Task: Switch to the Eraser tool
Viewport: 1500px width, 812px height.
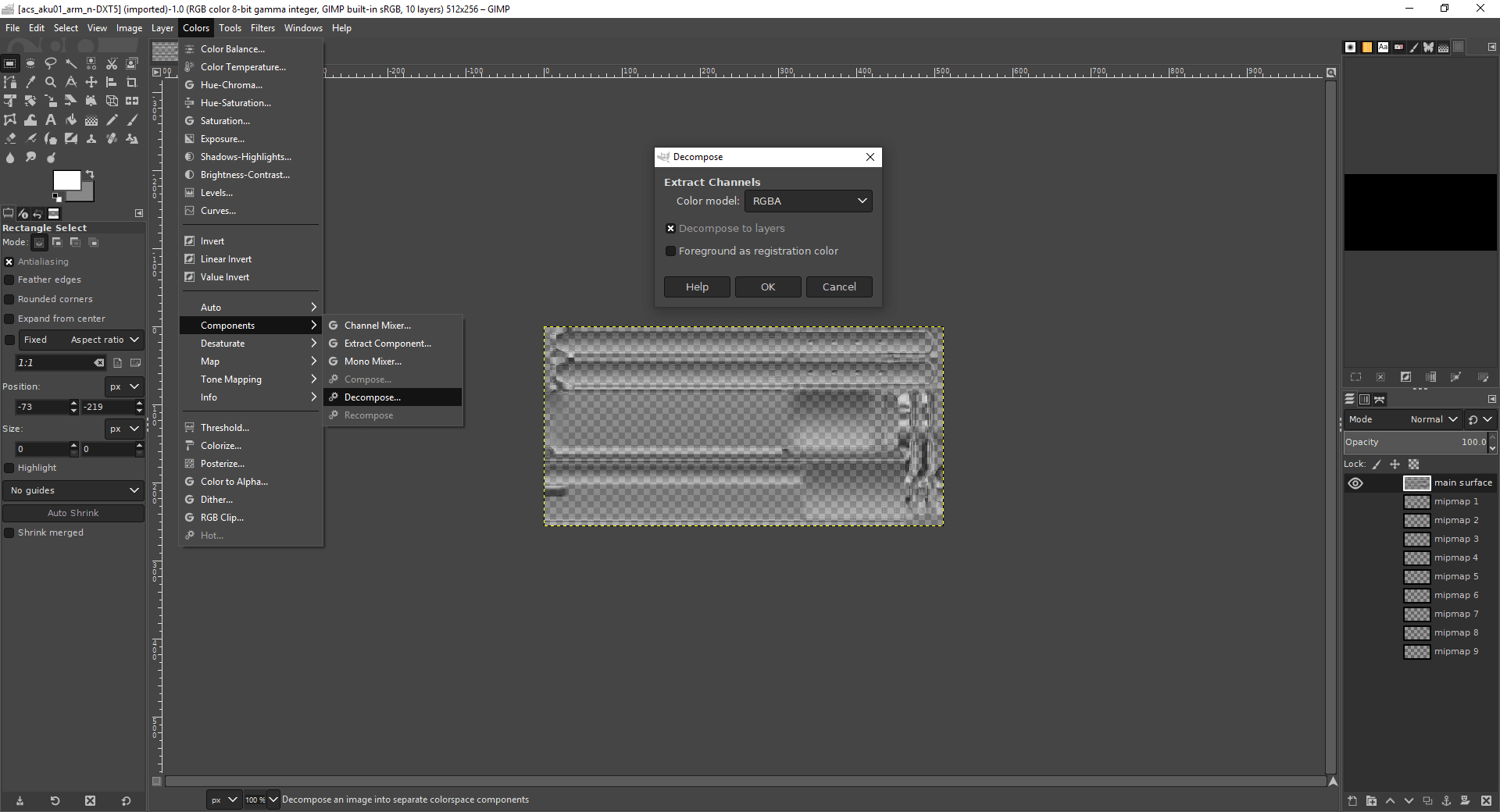Action: (11, 139)
